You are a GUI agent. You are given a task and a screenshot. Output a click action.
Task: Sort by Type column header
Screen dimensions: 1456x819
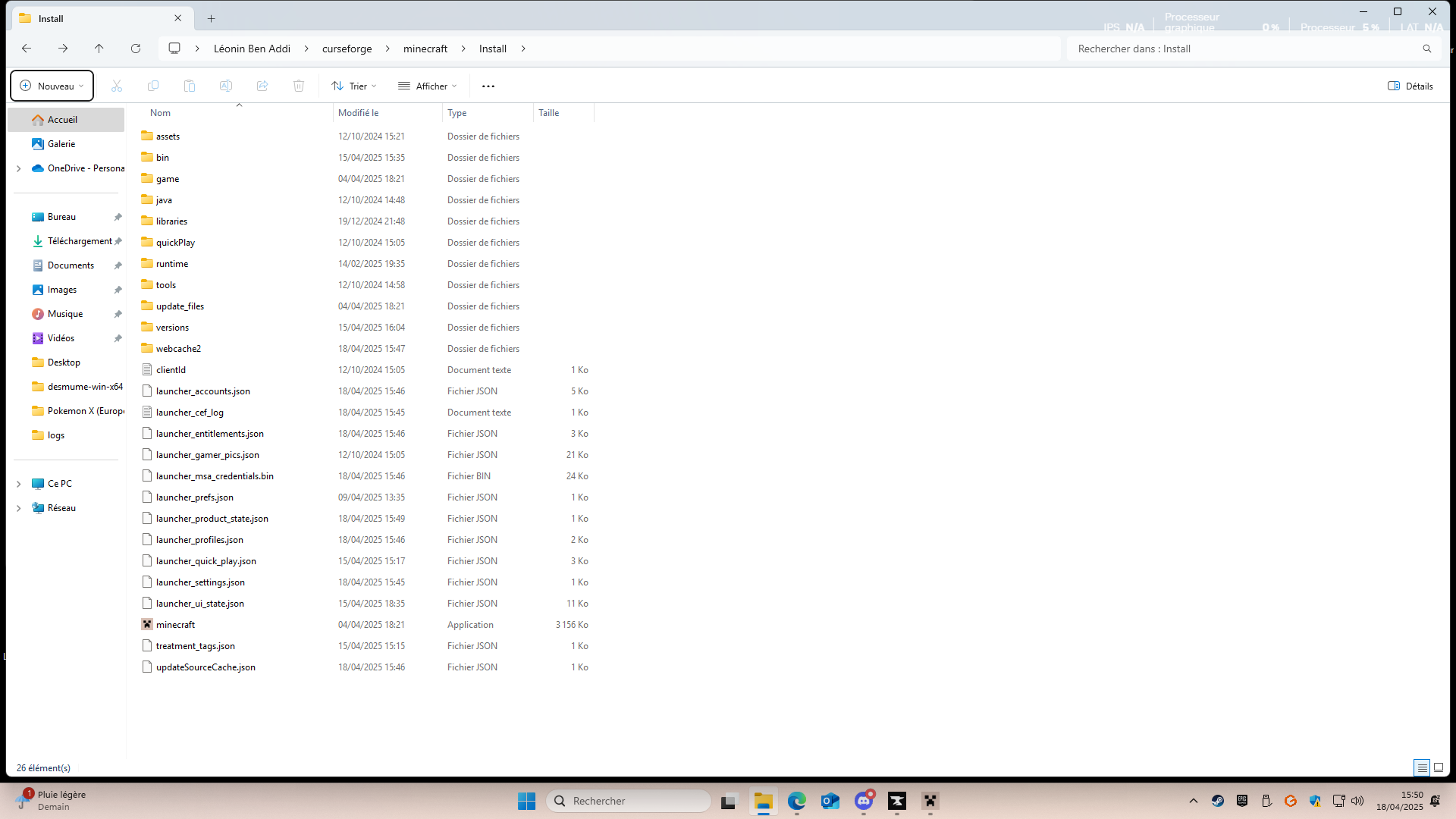[x=488, y=113]
